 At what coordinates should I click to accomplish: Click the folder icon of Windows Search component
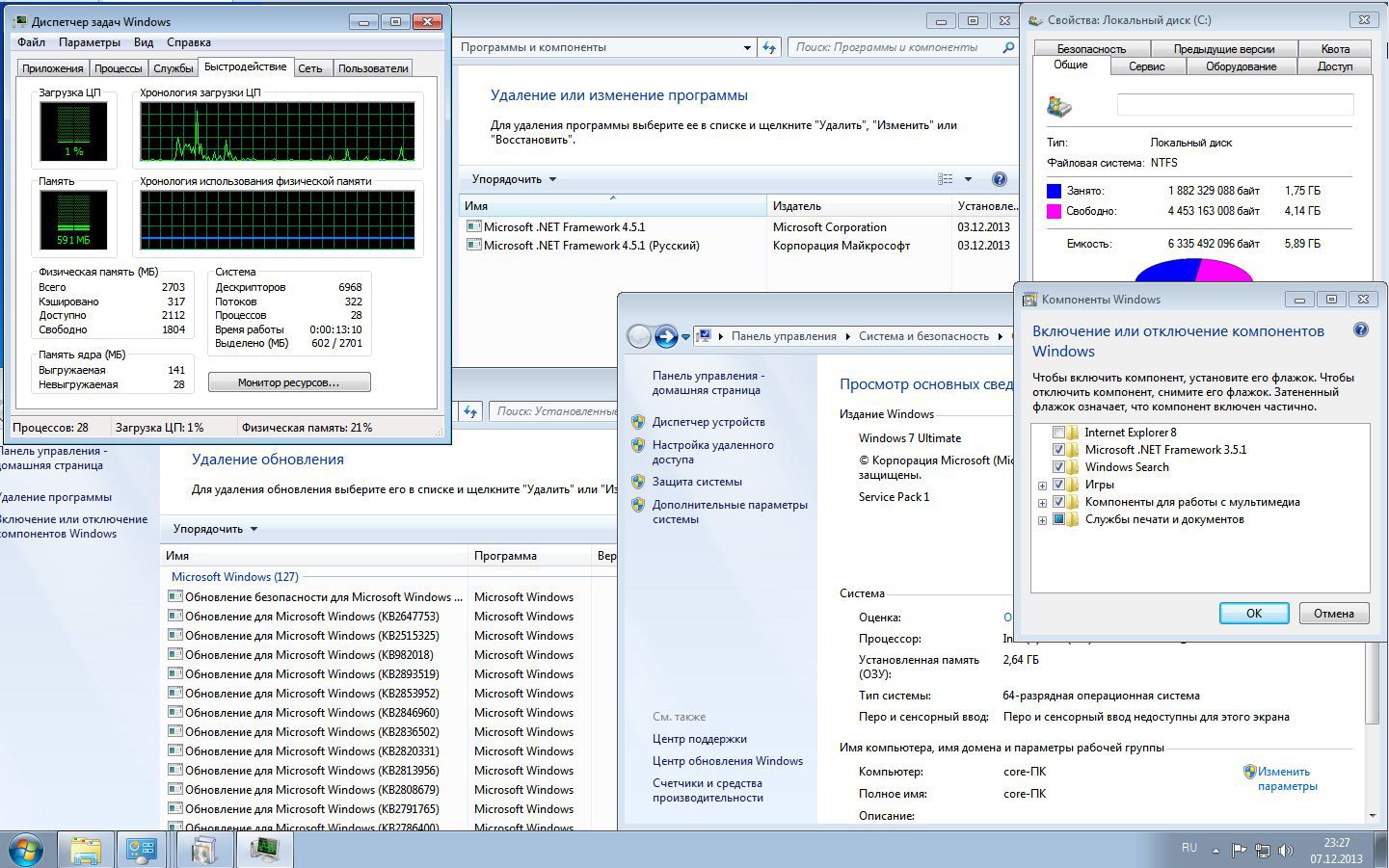1072,467
